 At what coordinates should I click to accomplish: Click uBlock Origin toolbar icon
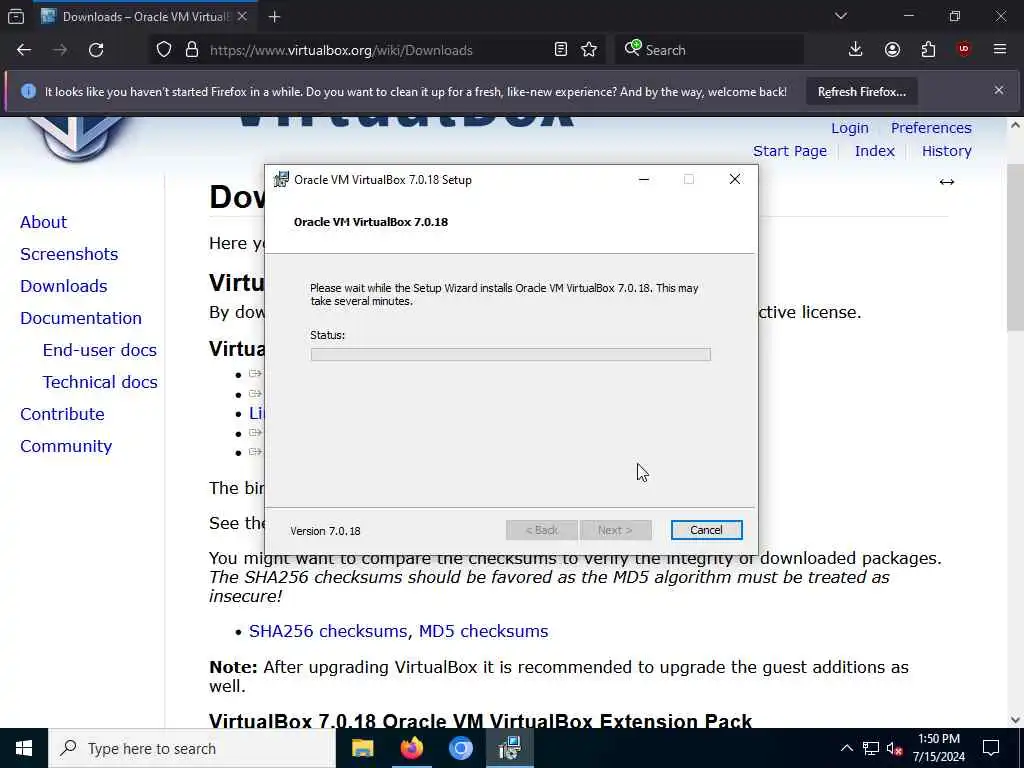coord(964,49)
